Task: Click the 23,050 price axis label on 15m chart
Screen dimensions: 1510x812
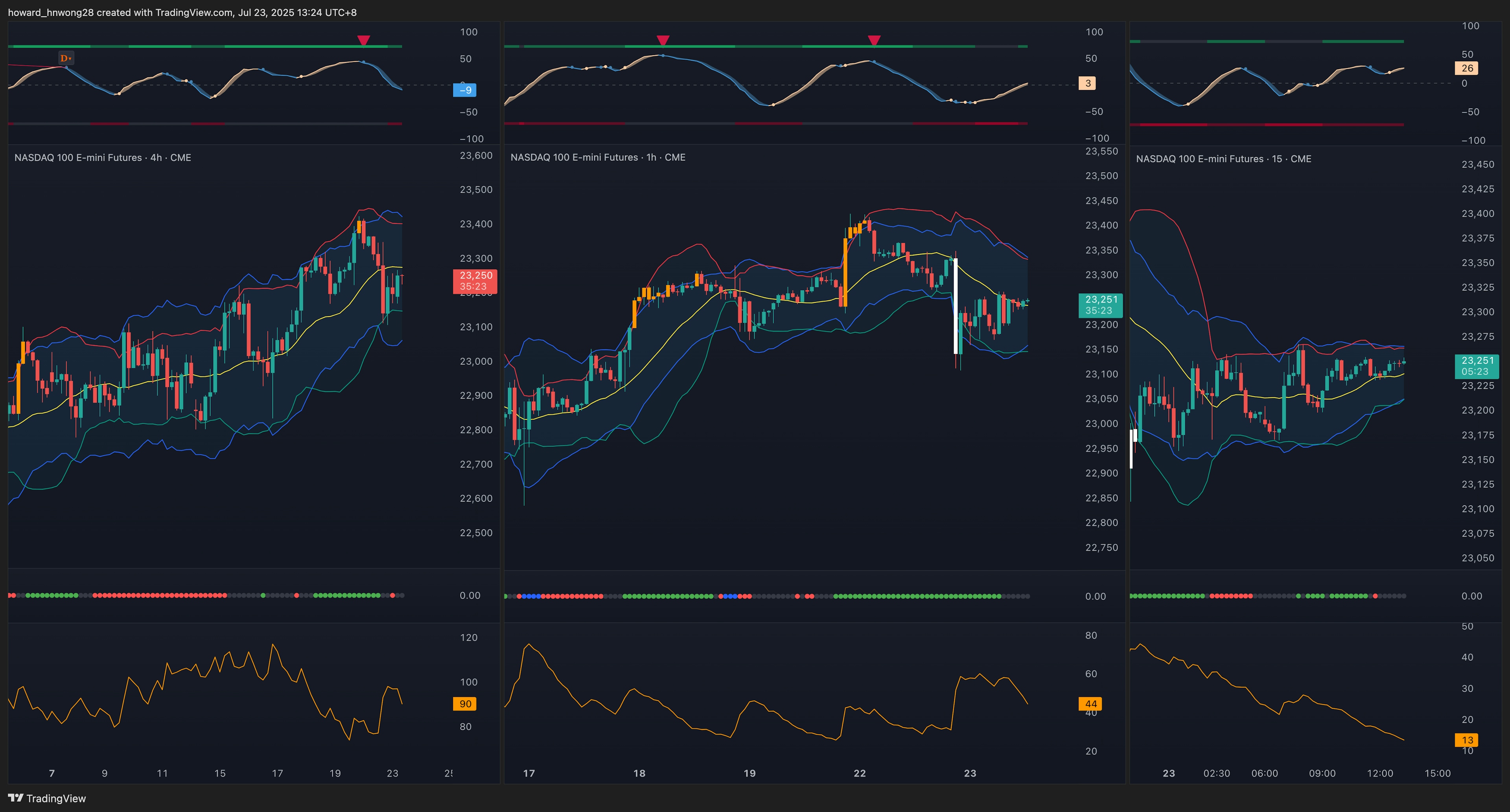Action: [x=1478, y=558]
